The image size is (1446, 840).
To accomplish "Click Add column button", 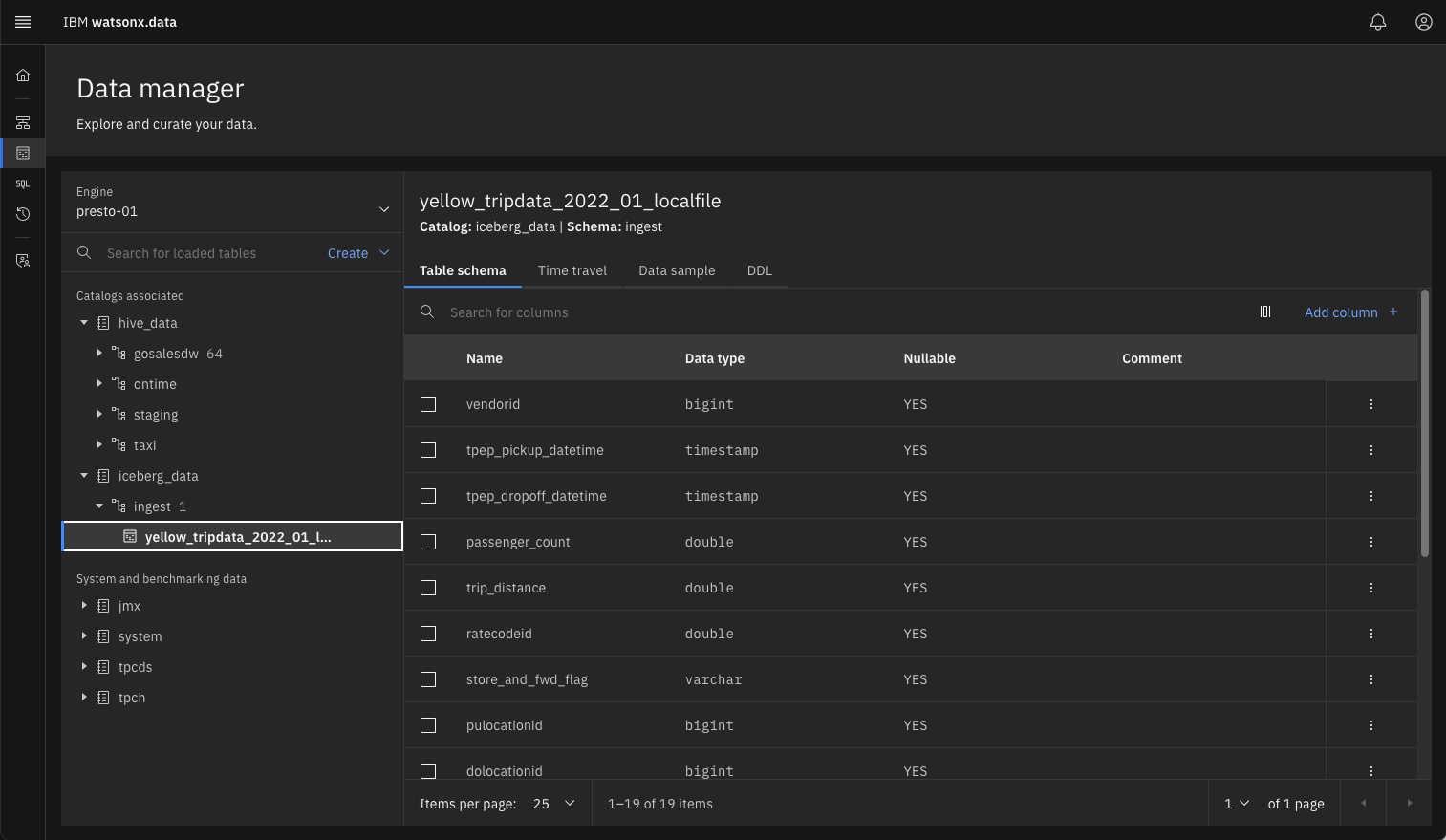I will (1351, 312).
